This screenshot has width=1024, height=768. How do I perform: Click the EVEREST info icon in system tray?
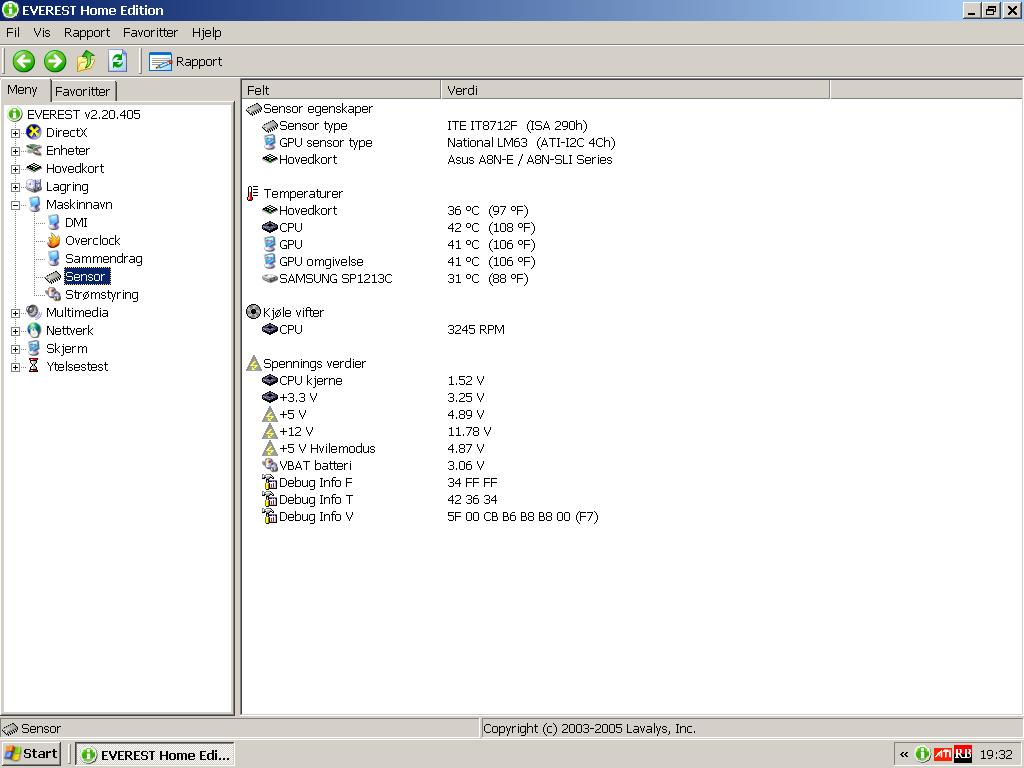[x=922, y=754]
